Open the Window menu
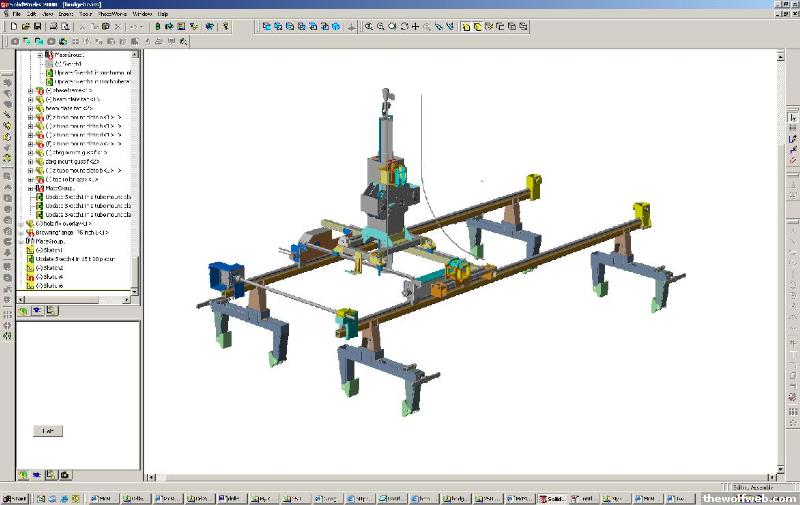The width and height of the screenshot is (800, 505). click(142, 15)
